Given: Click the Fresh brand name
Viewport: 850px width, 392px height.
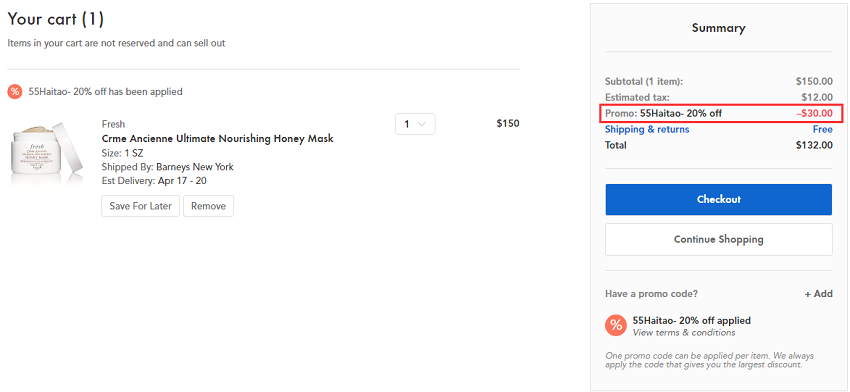Looking at the screenshot, I should (x=113, y=124).
